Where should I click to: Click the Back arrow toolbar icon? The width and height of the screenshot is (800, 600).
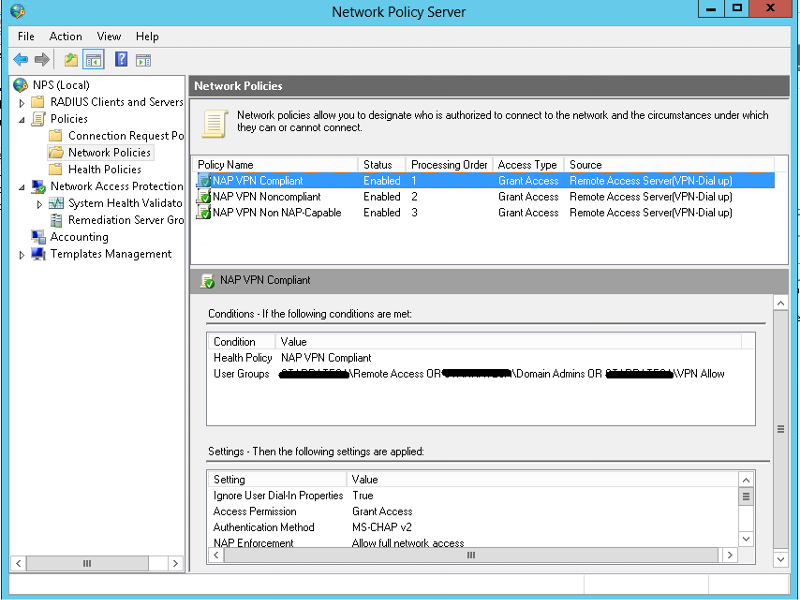click(x=20, y=60)
